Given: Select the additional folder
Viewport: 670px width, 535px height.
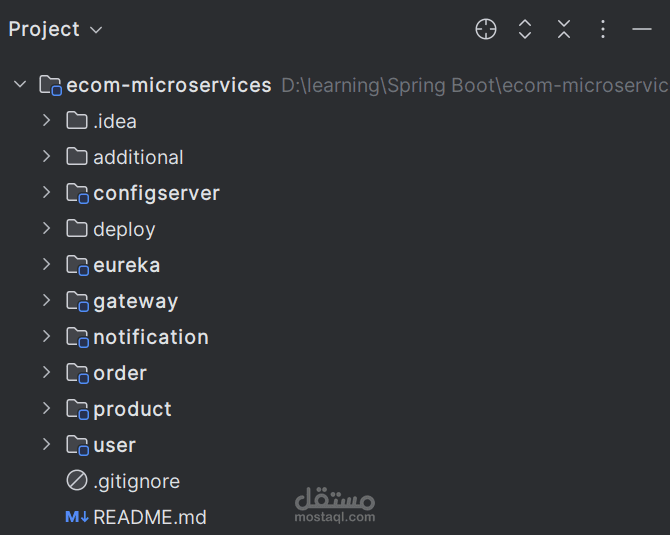Looking at the screenshot, I should pyautogui.click(x=138, y=157).
